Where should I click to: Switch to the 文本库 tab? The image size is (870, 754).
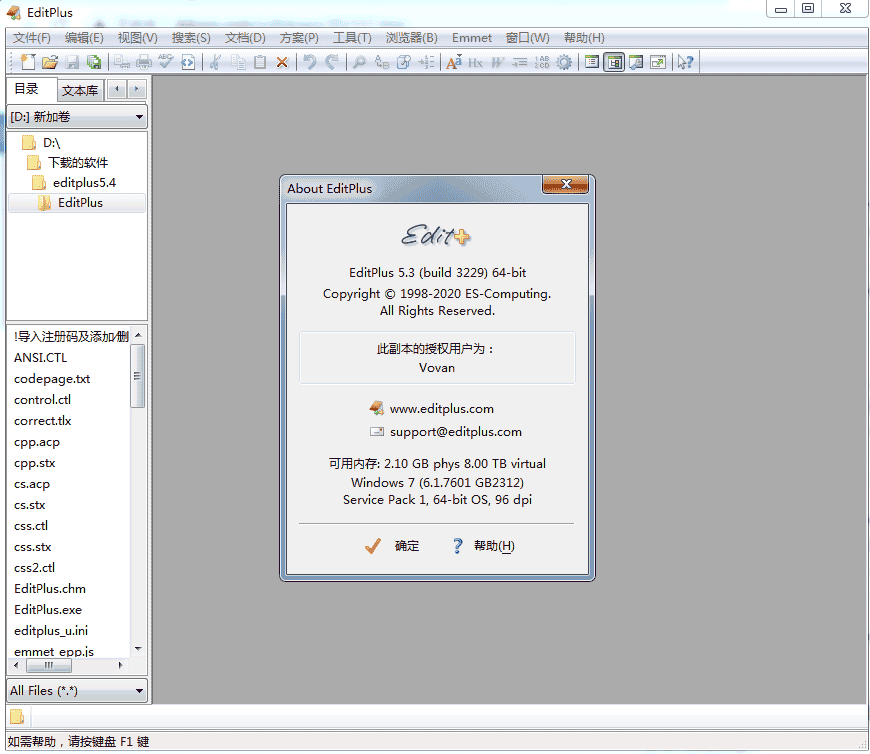click(x=80, y=91)
